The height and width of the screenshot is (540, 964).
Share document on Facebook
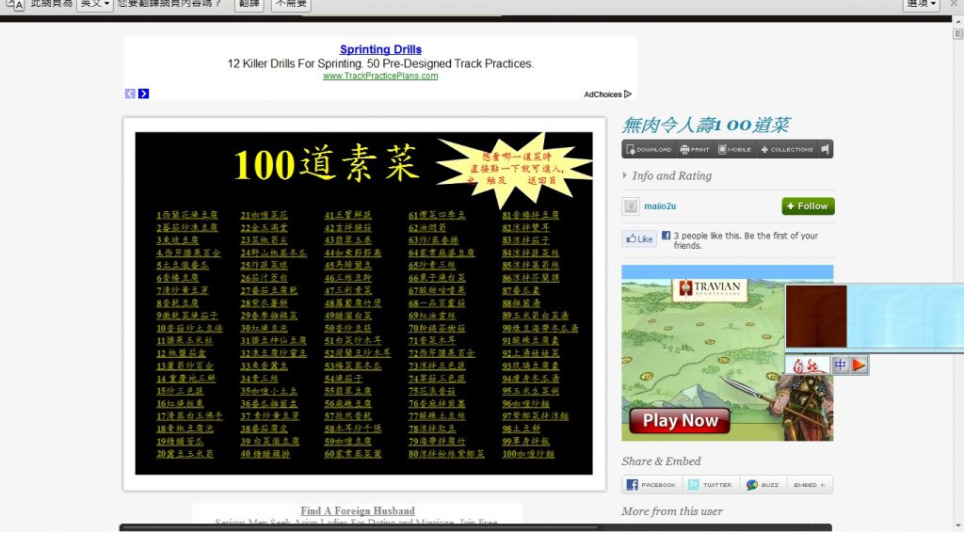651,485
